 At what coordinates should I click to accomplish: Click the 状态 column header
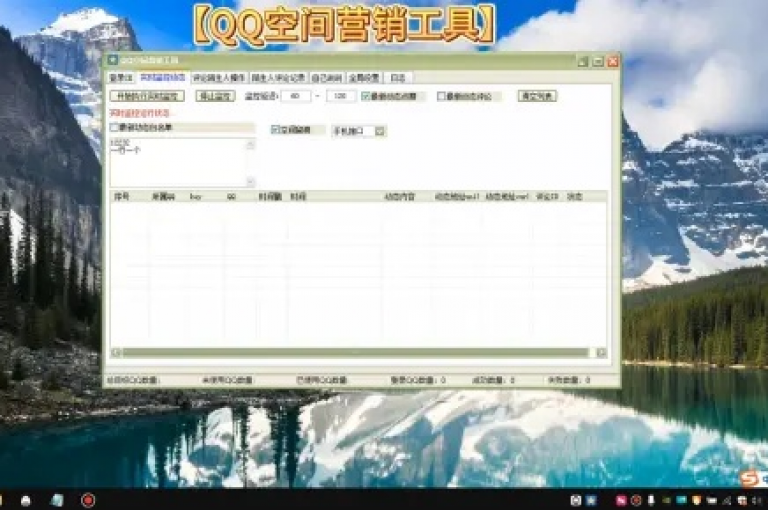575,196
